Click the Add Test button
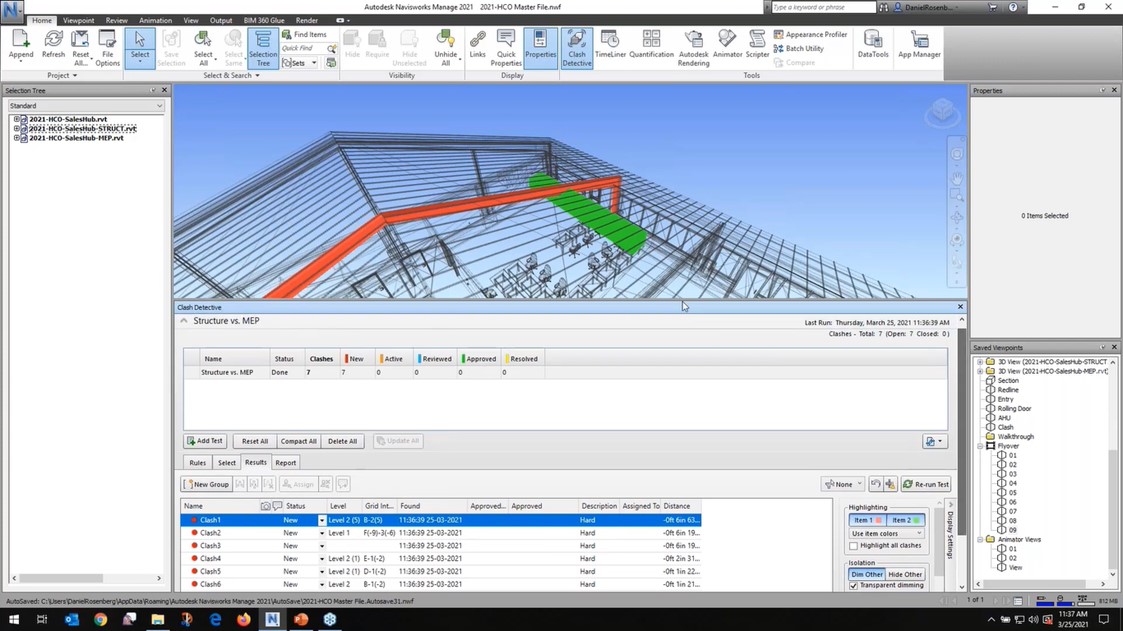Image resolution: width=1123 pixels, height=631 pixels. [x=205, y=441]
